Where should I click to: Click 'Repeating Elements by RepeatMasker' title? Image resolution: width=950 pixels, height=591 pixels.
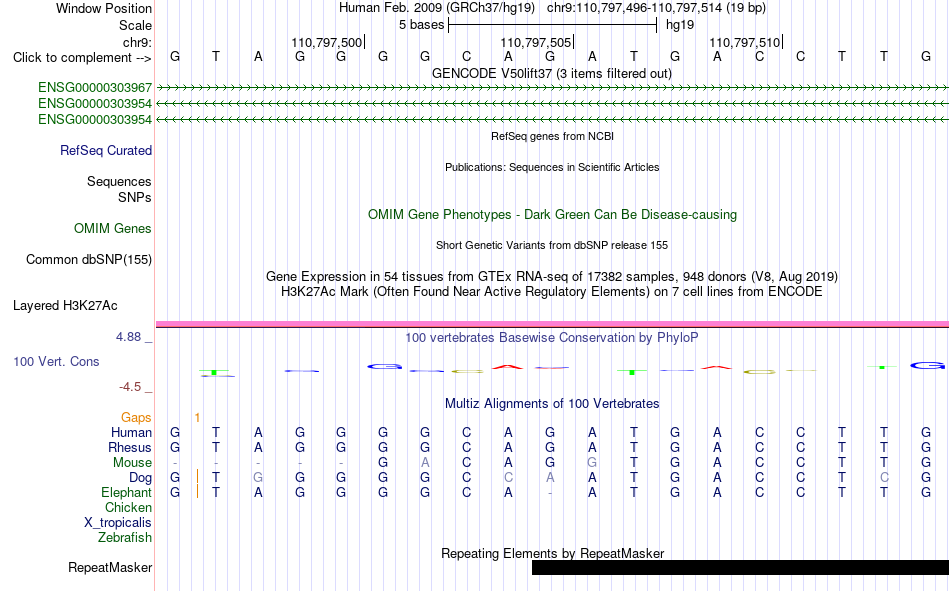coord(553,553)
